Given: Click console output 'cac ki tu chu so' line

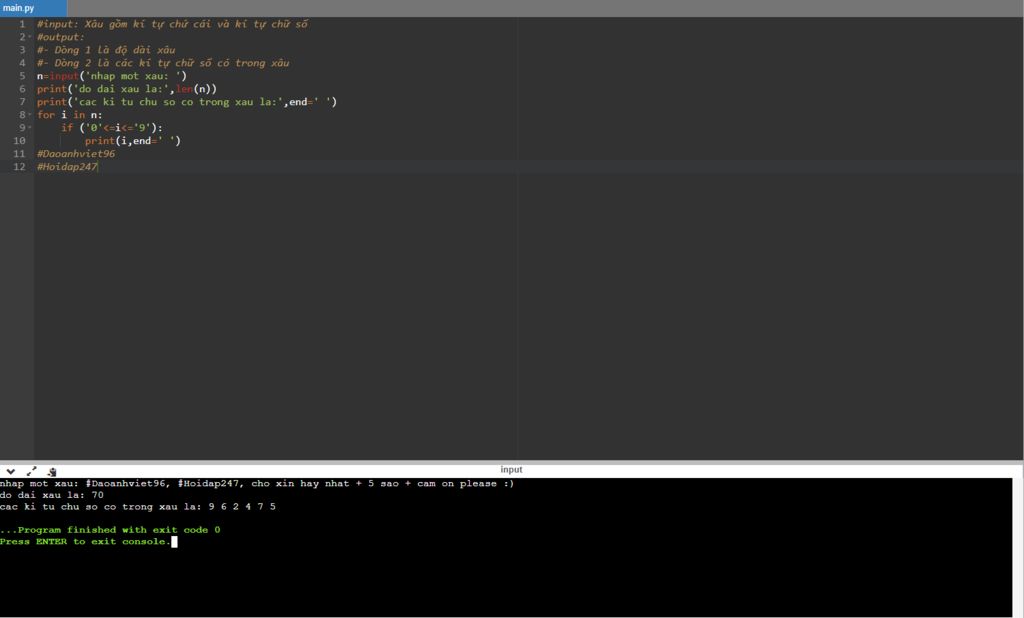Looking at the screenshot, I should click(138, 507).
